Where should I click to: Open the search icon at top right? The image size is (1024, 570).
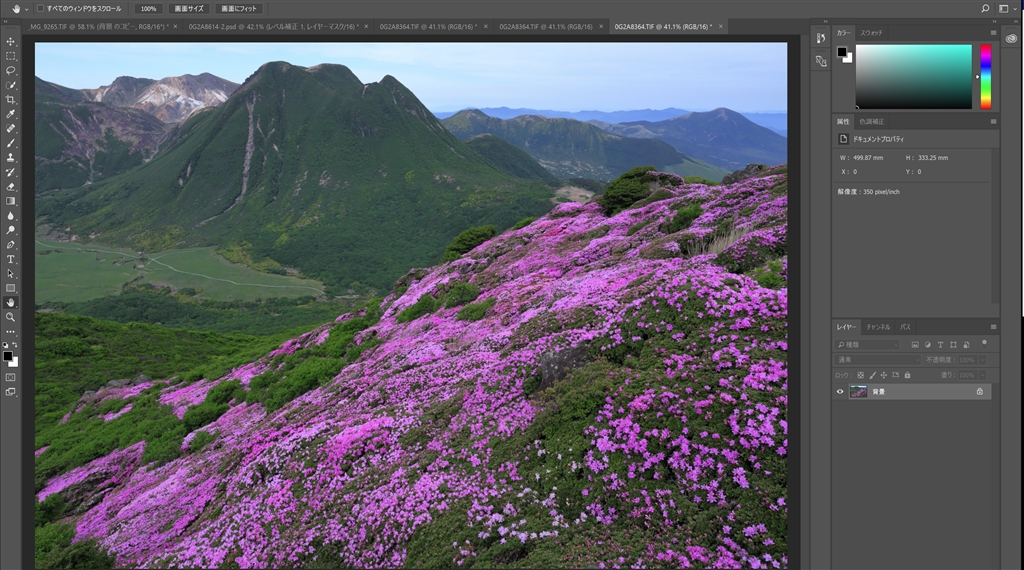[985, 8]
